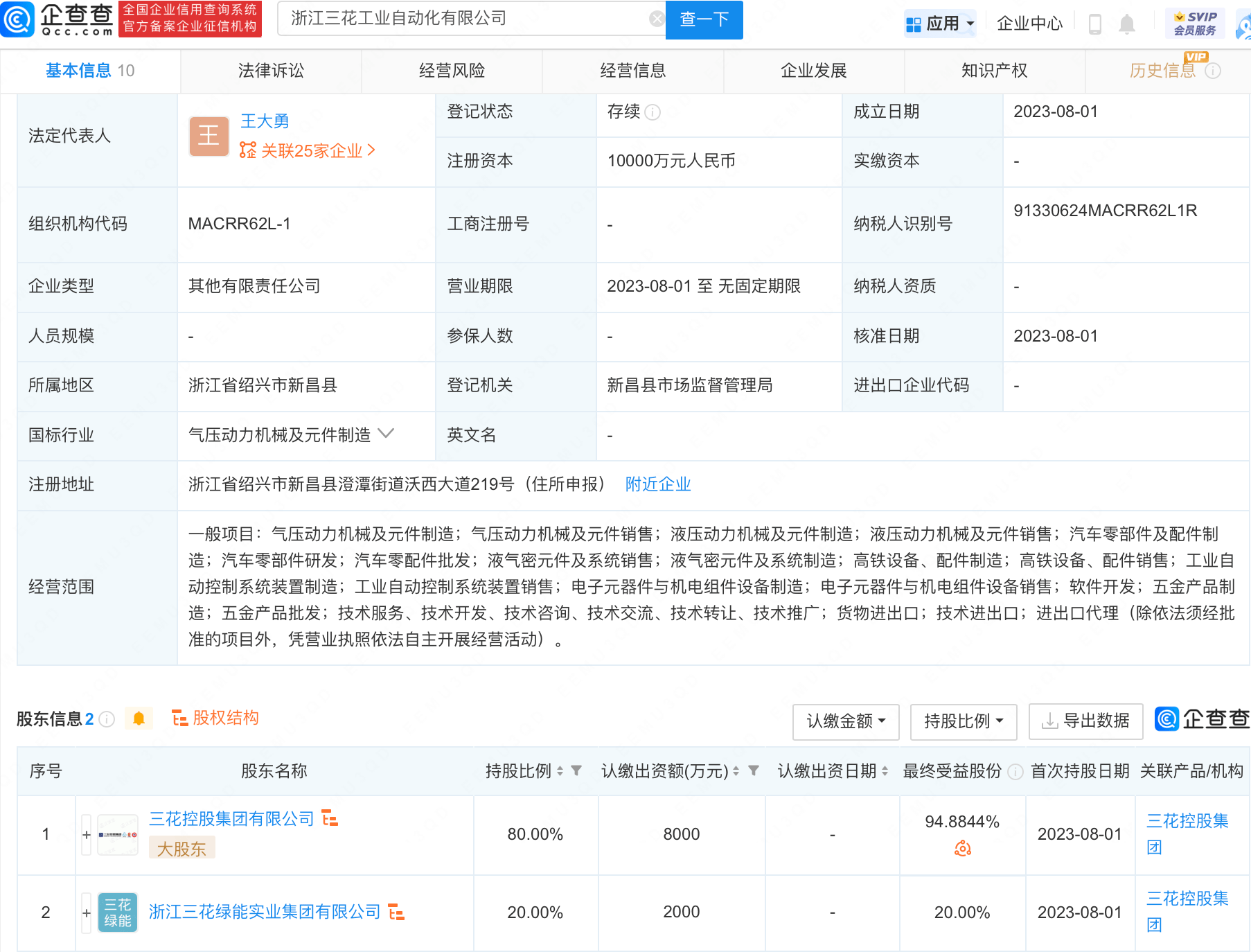
Task: Click beneficial share icon under 94.8844%
Action: (962, 848)
